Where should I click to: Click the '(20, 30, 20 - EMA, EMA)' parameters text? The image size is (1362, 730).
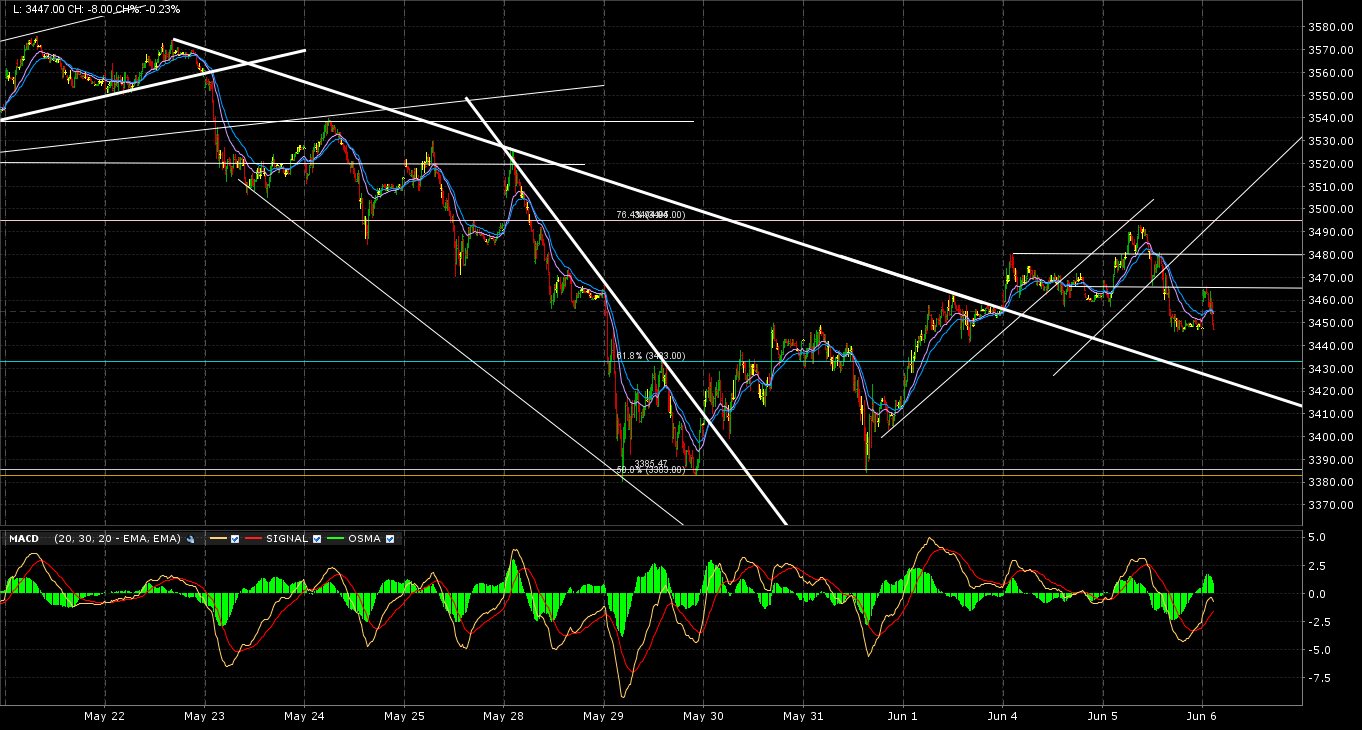(x=116, y=538)
